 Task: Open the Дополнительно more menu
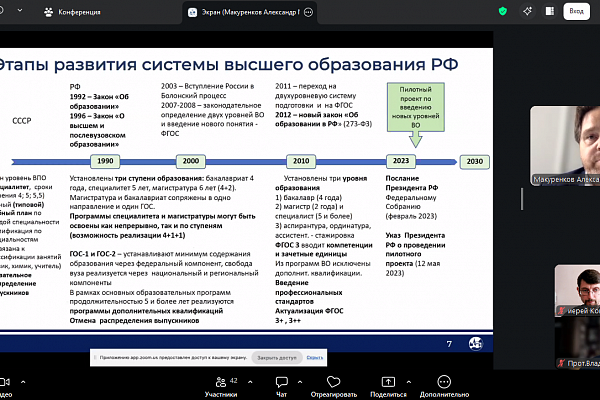[444, 387]
